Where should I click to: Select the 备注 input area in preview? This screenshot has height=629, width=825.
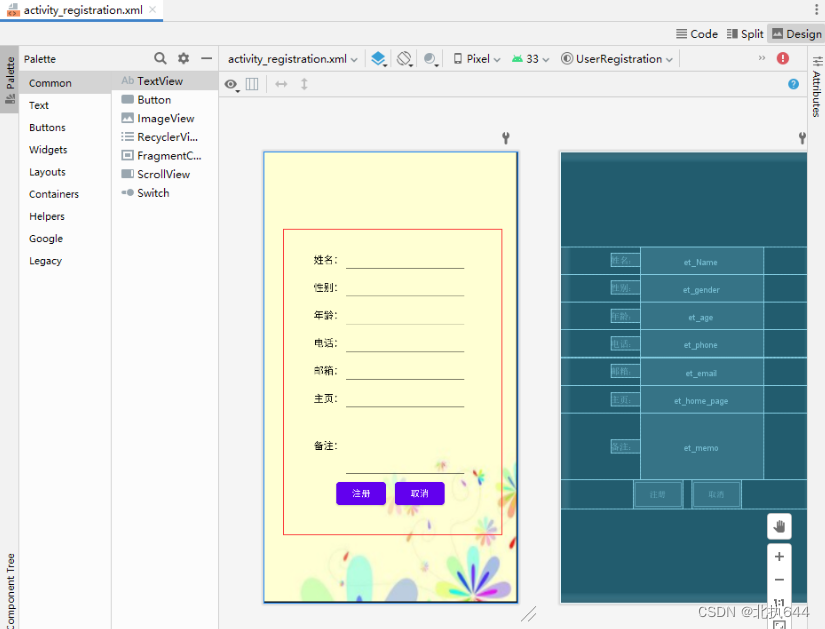click(x=405, y=445)
